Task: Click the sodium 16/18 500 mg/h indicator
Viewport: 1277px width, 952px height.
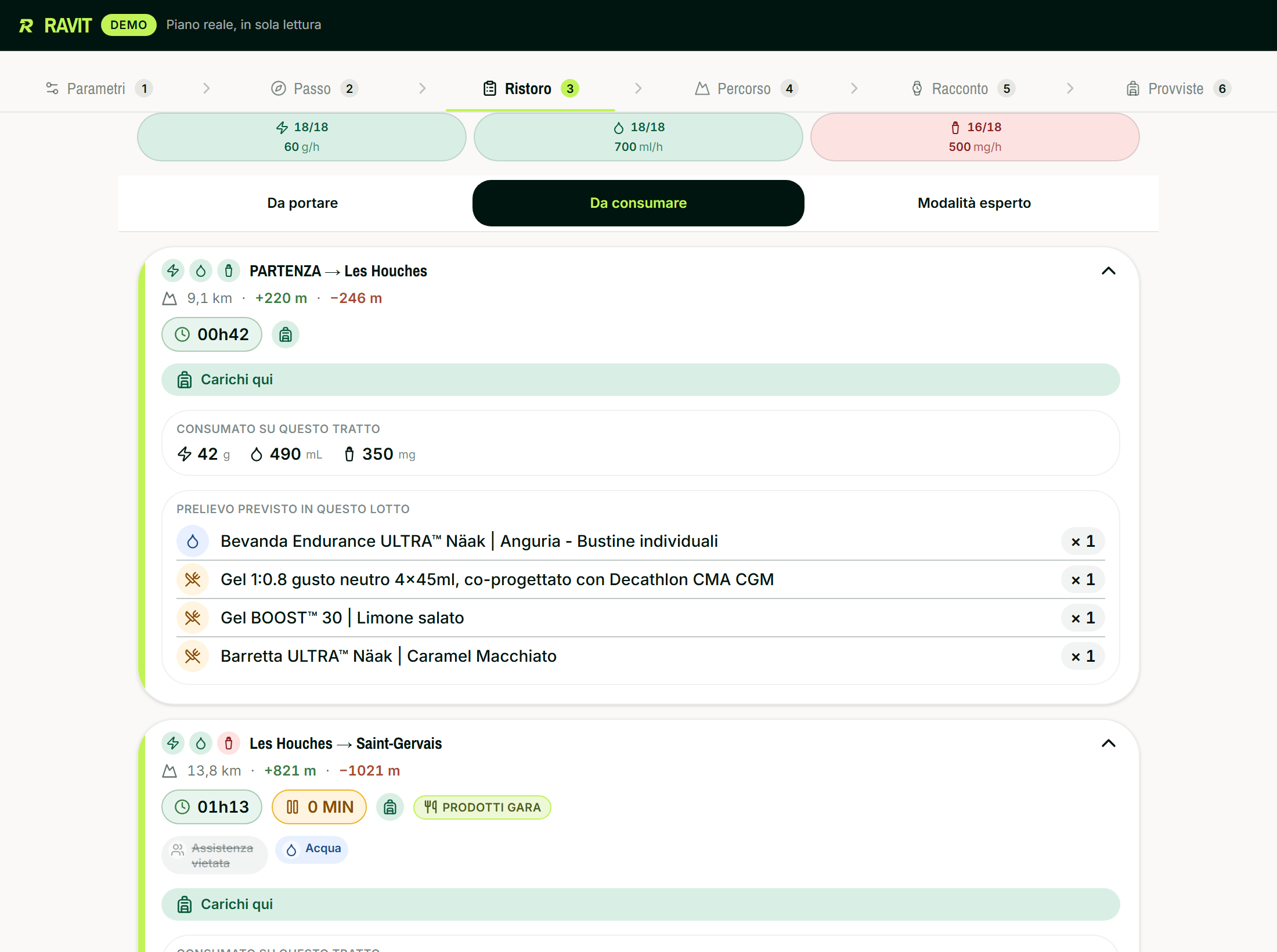Action: click(975, 137)
